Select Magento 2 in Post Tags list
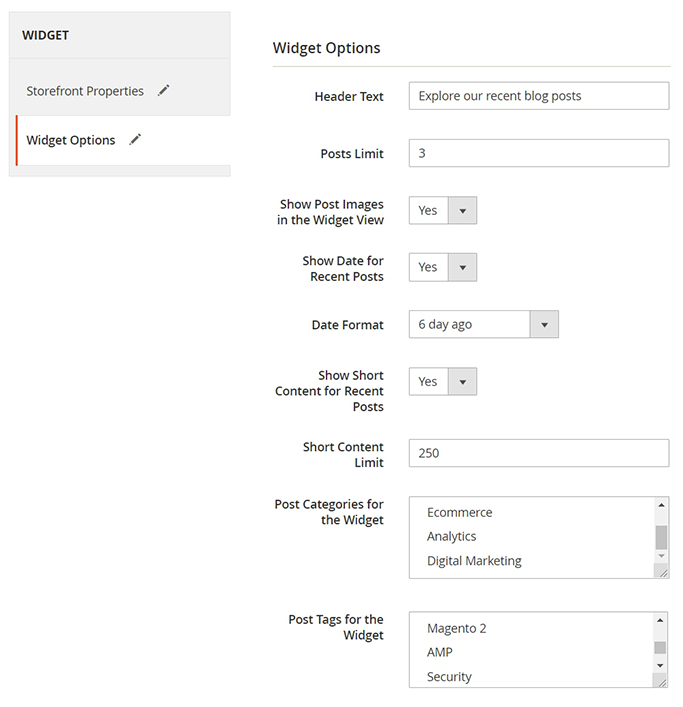683x707 pixels. (x=457, y=629)
